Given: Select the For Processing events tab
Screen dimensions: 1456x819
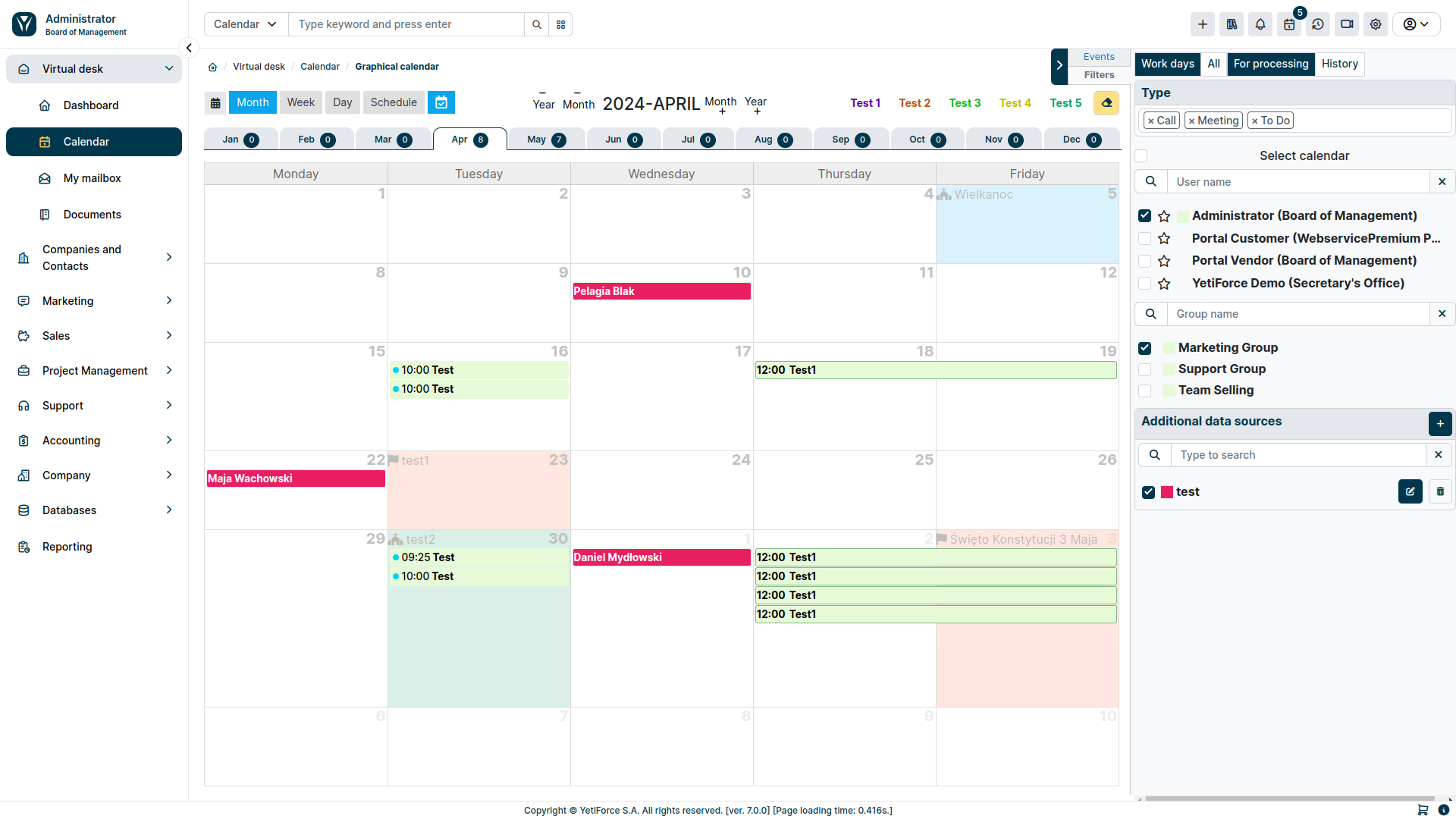Looking at the screenshot, I should click(x=1271, y=63).
